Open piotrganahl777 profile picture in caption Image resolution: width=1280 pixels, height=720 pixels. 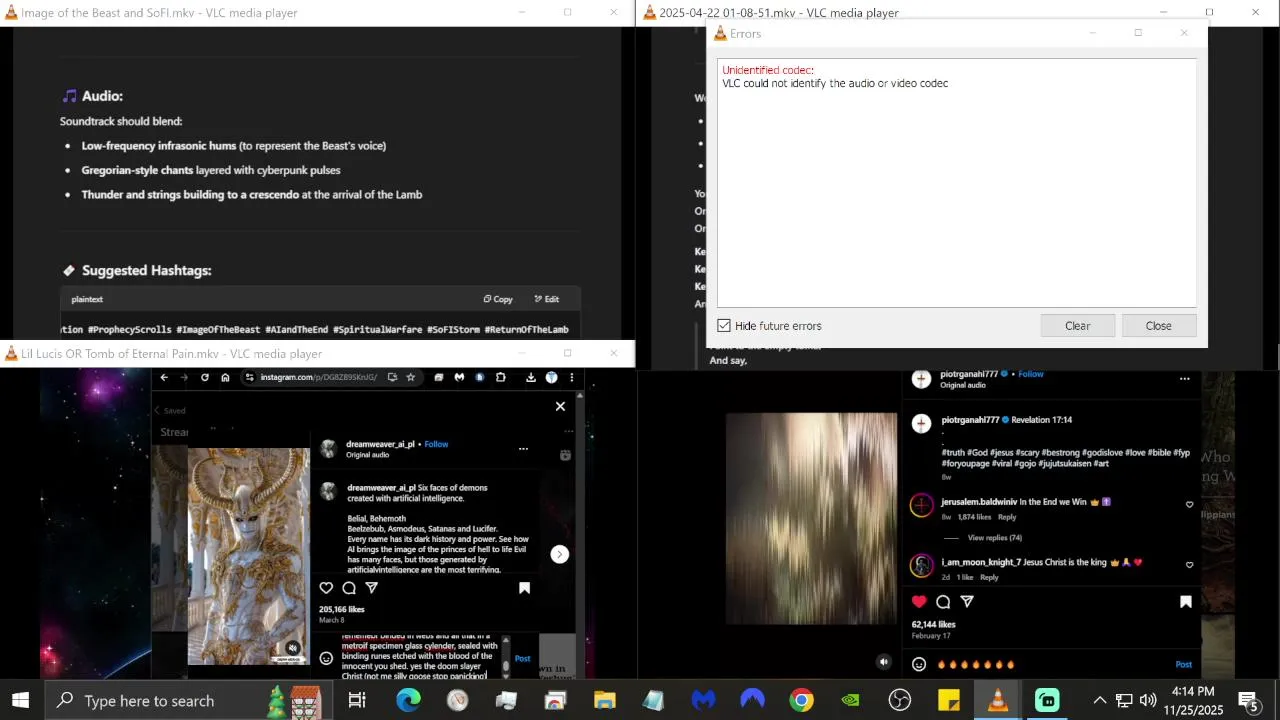(922, 424)
